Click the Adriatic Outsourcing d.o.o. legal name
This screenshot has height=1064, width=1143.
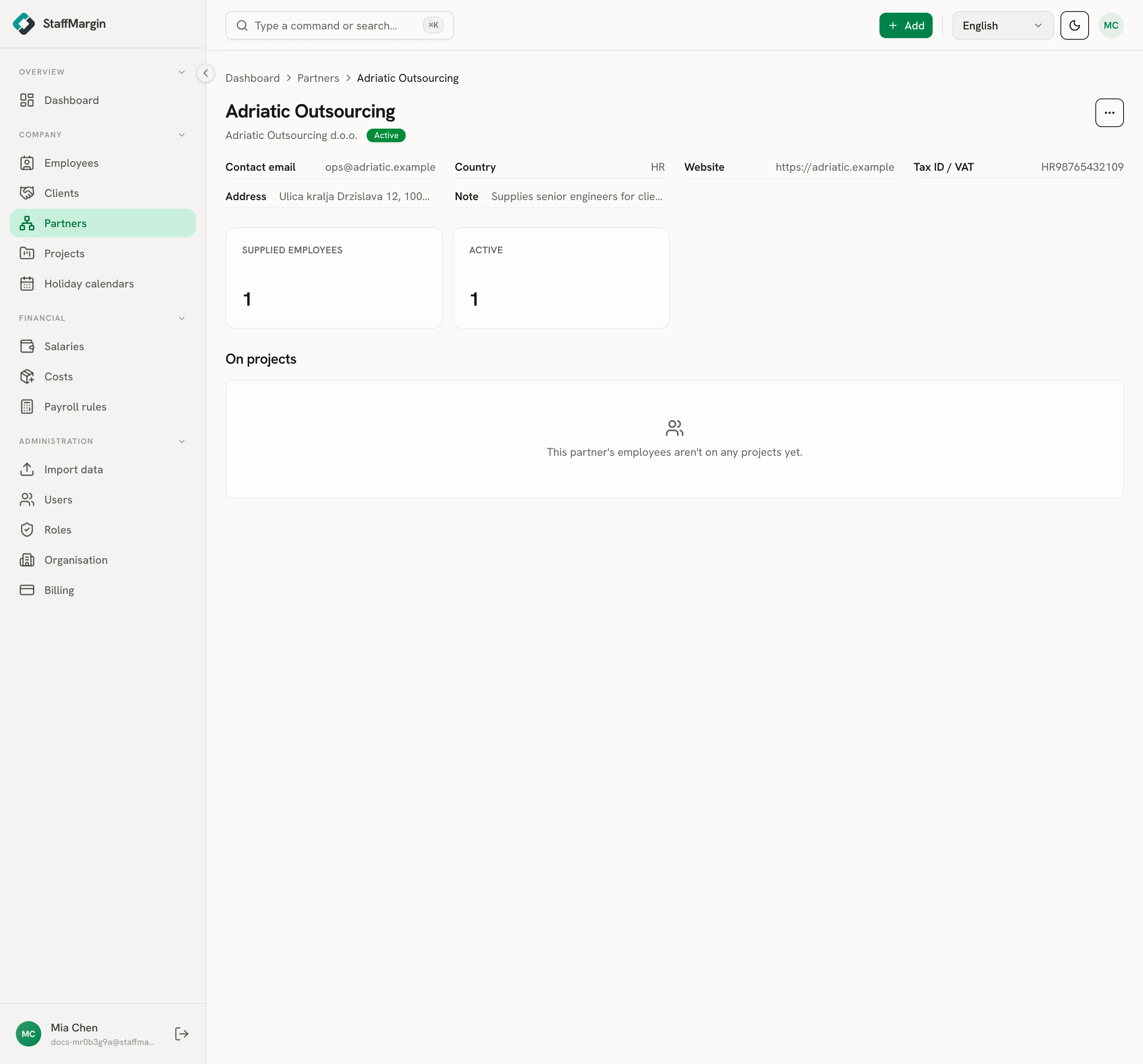click(291, 135)
